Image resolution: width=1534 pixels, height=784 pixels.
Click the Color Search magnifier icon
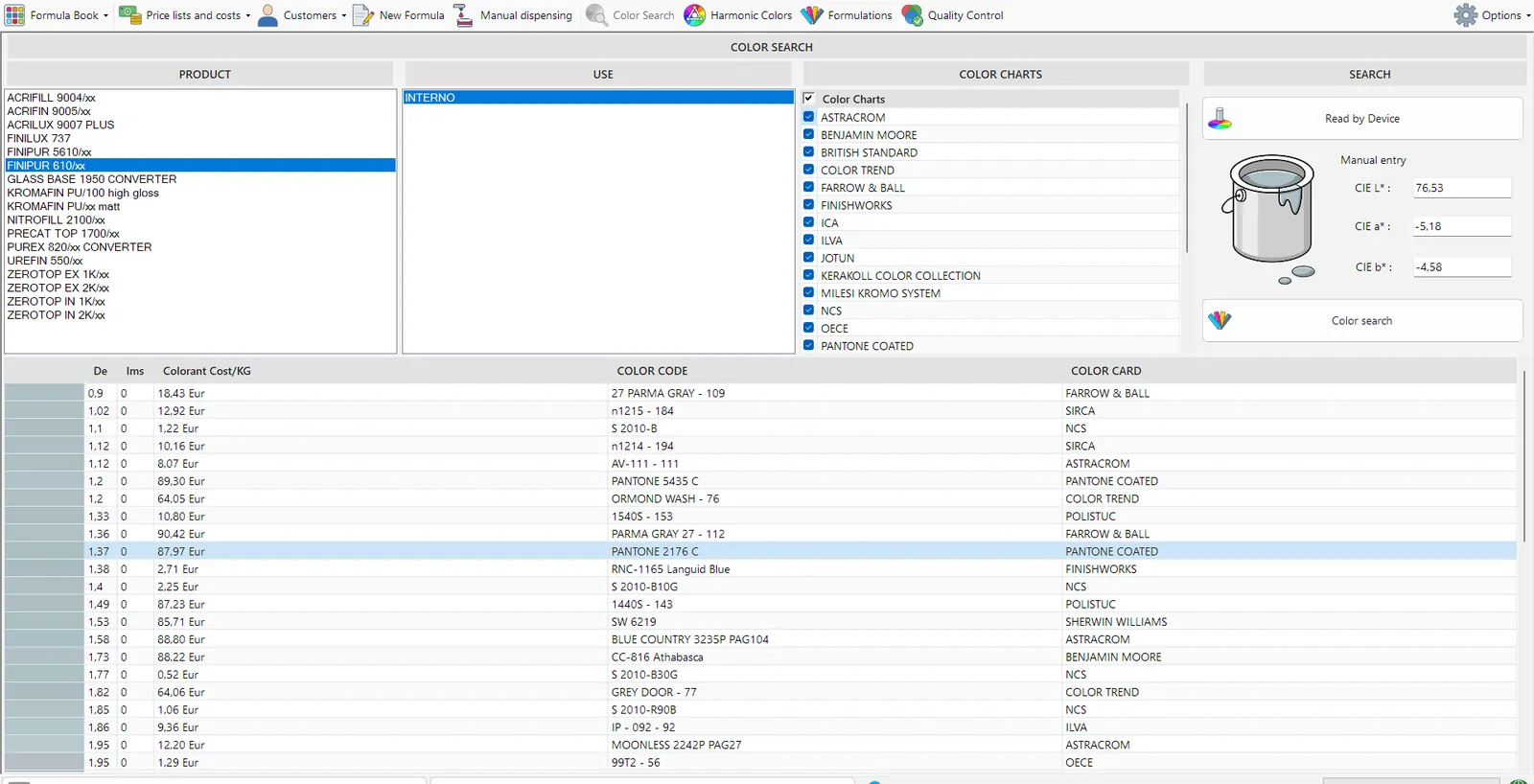point(596,15)
